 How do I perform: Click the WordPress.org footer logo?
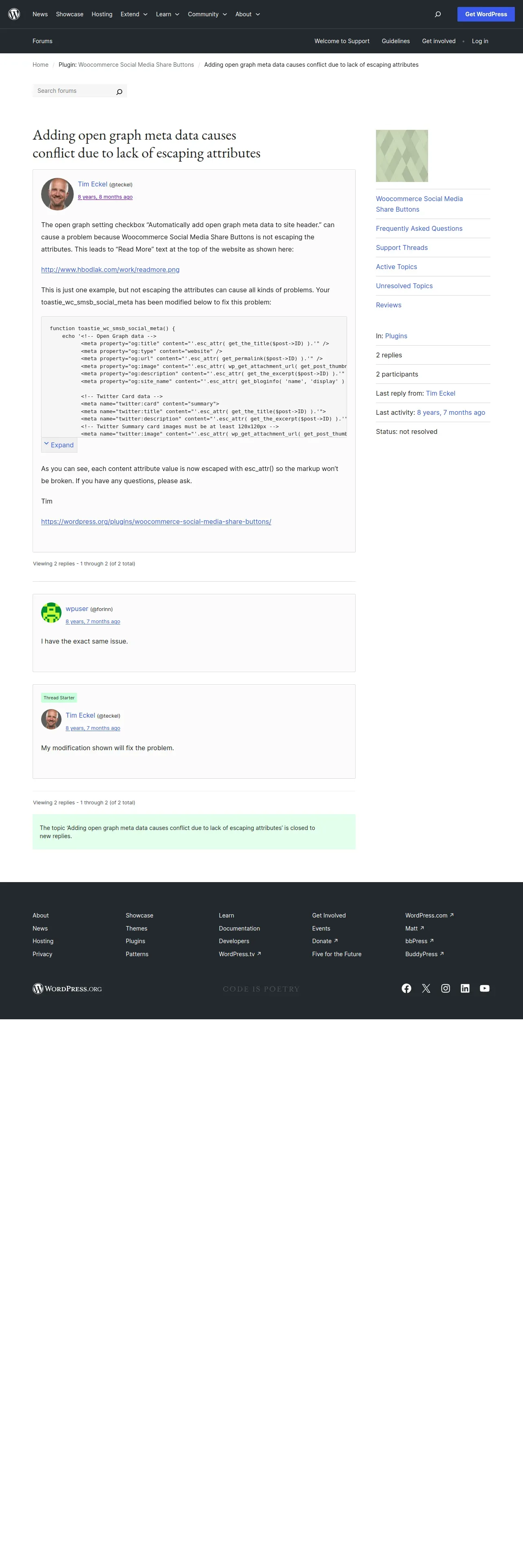(67, 988)
